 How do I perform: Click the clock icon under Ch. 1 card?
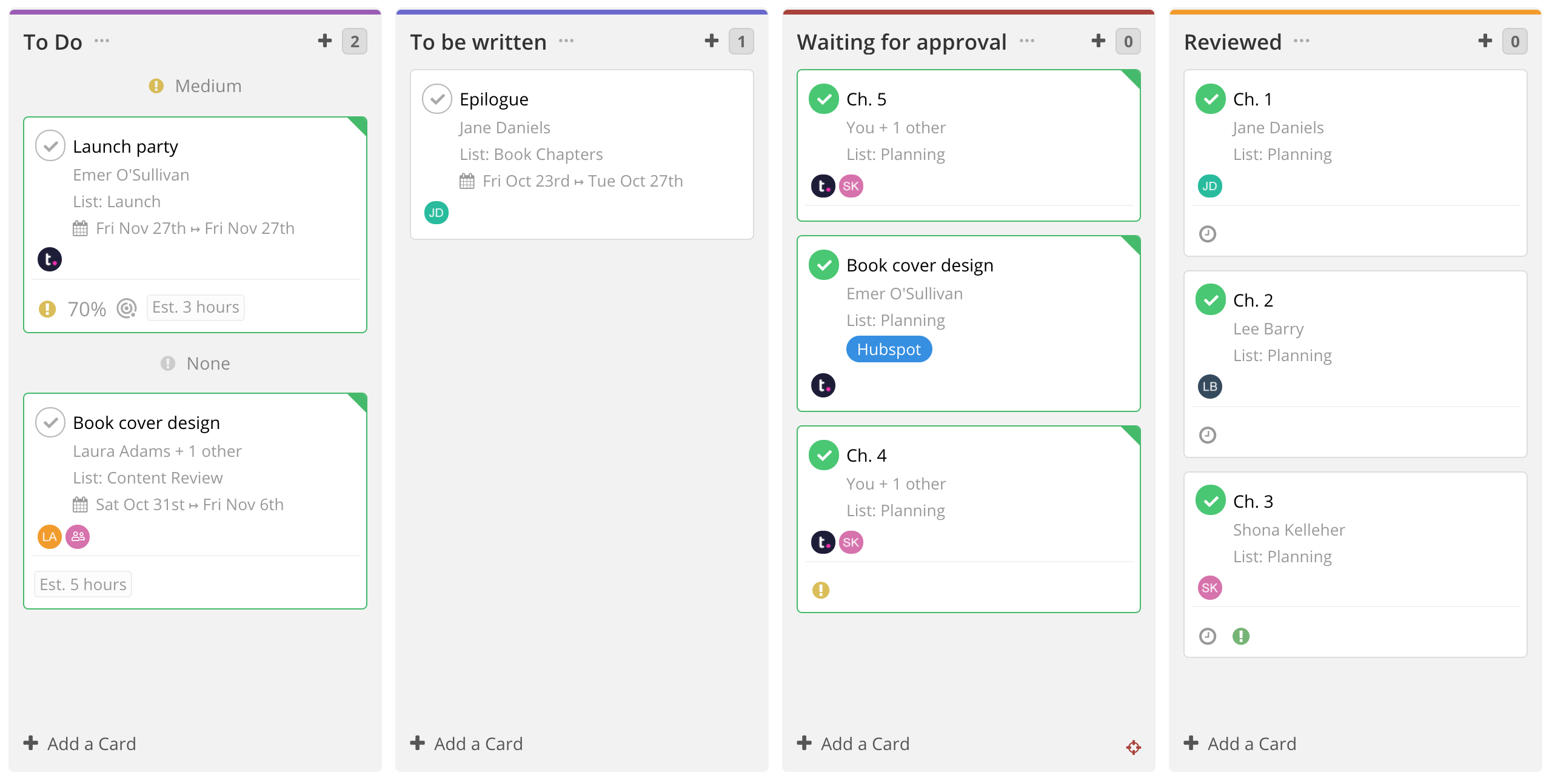pos(1208,233)
